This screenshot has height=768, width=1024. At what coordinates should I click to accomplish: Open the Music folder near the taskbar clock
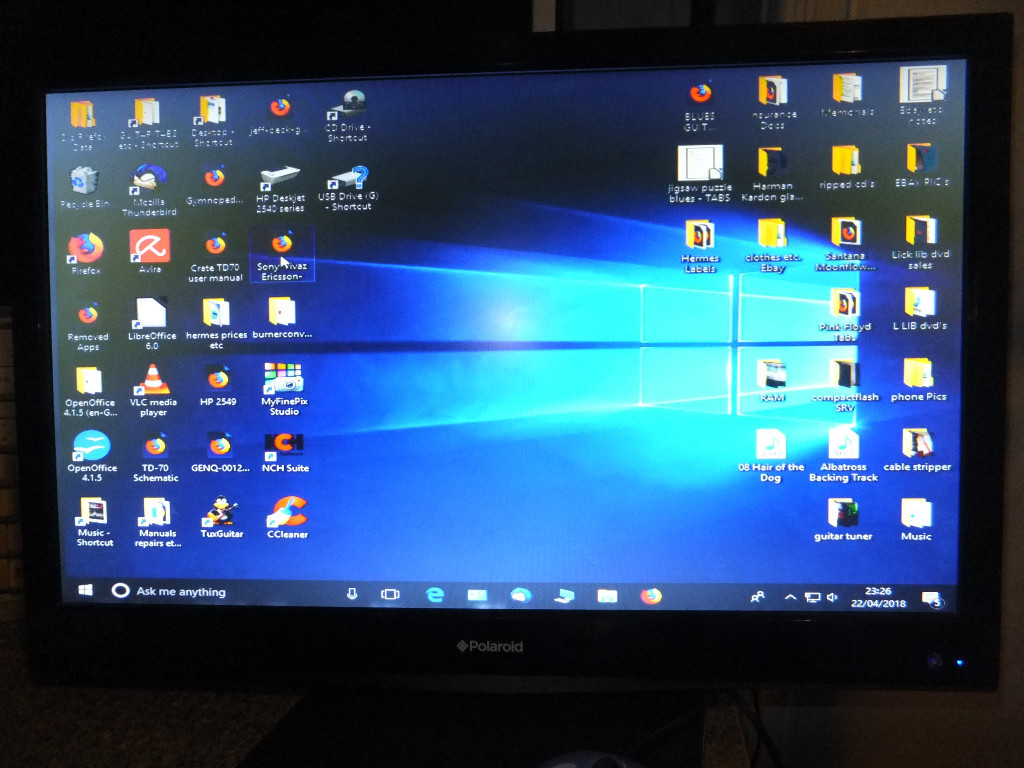(x=916, y=520)
